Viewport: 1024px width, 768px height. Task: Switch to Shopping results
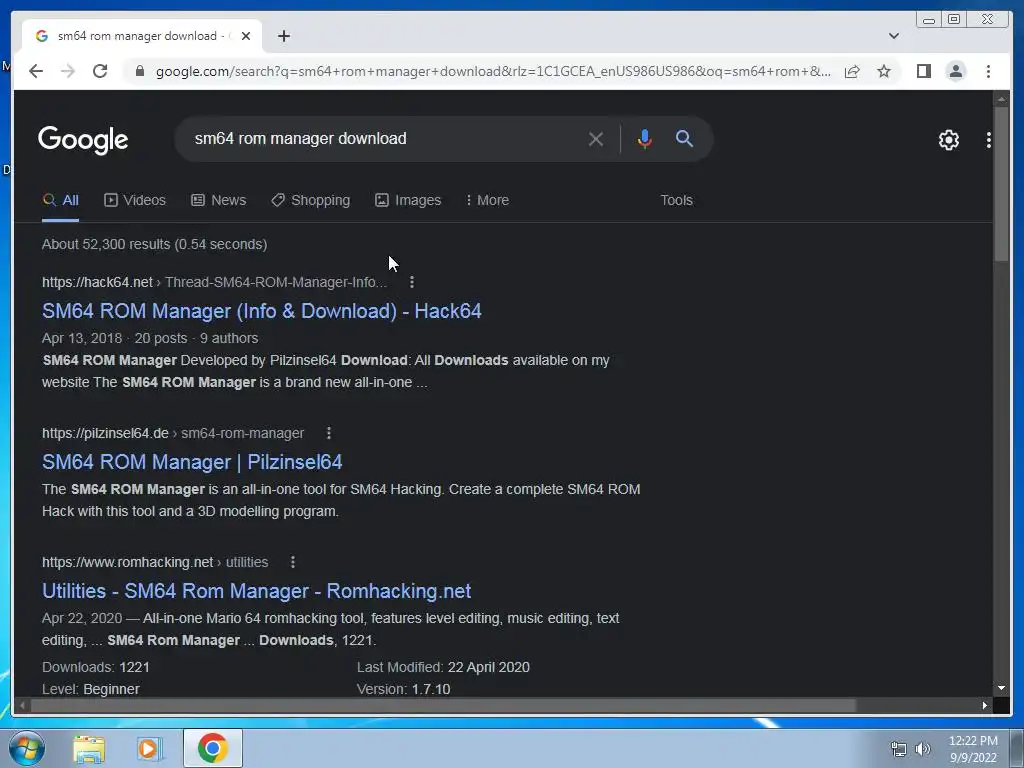click(310, 200)
